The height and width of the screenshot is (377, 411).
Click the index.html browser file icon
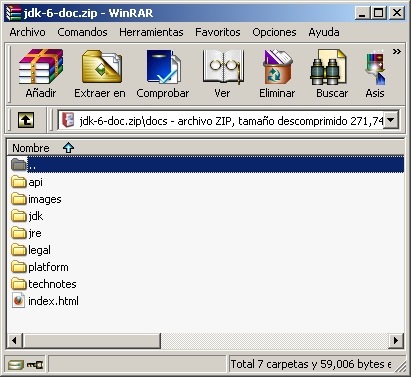coord(19,300)
